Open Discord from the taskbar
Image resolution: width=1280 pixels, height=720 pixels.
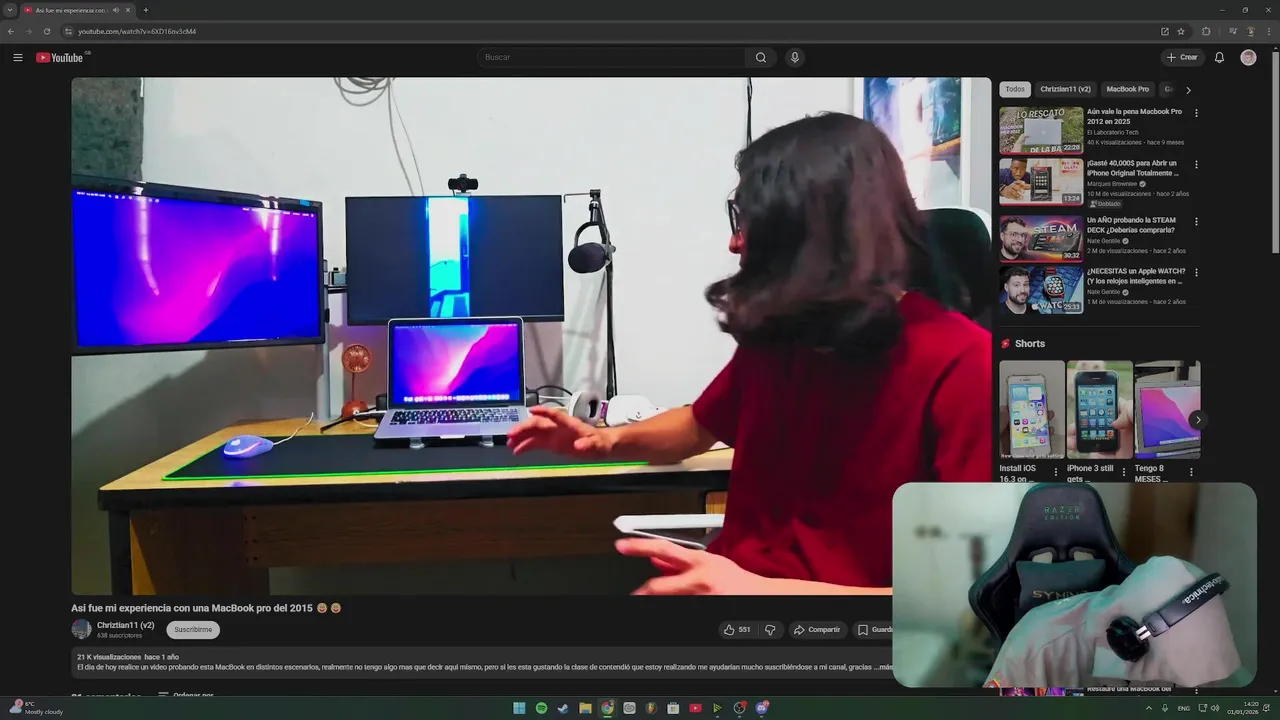point(762,708)
